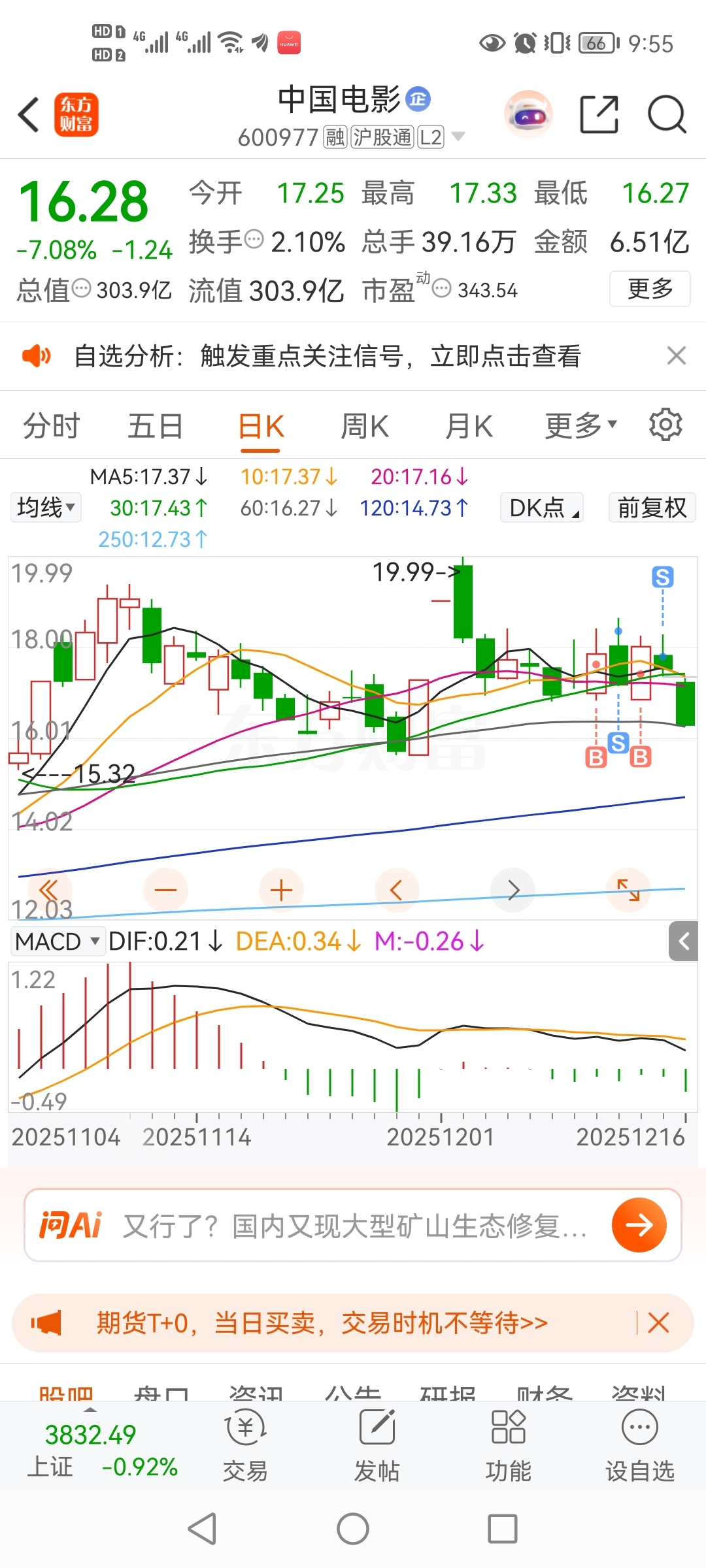Tap the top blue S sell marker
The width and height of the screenshot is (706, 1568).
point(663,577)
